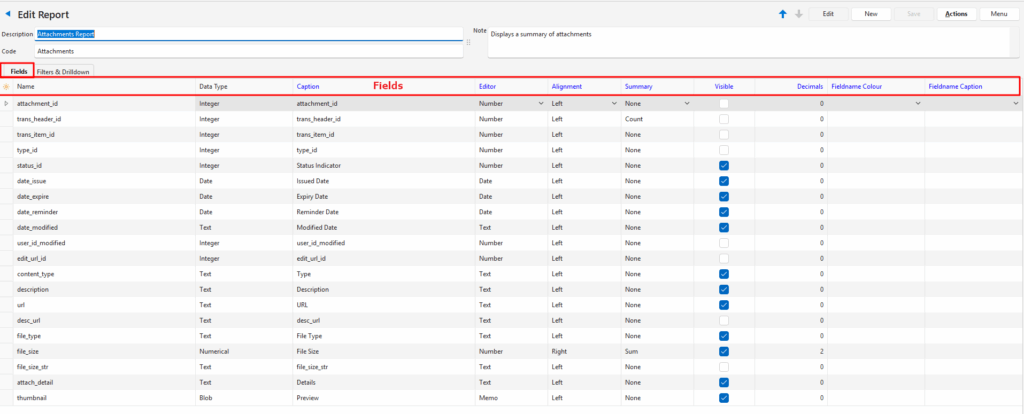Screen dimensions: 1024x414
Task: Click the grey move down arrow
Action: (x=798, y=14)
